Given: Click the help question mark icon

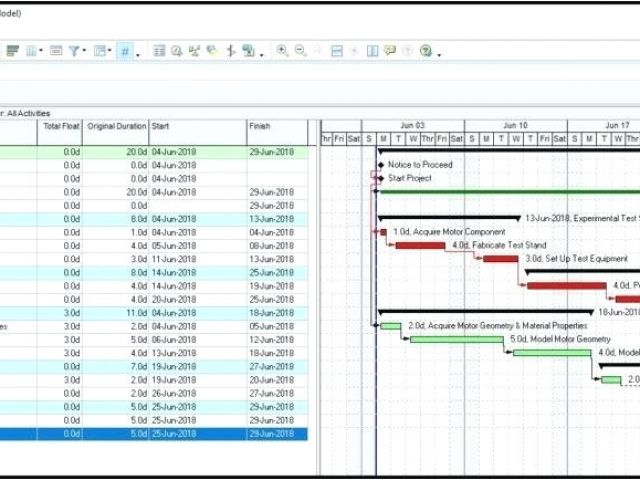Looking at the screenshot, I should (x=426, y=51).
